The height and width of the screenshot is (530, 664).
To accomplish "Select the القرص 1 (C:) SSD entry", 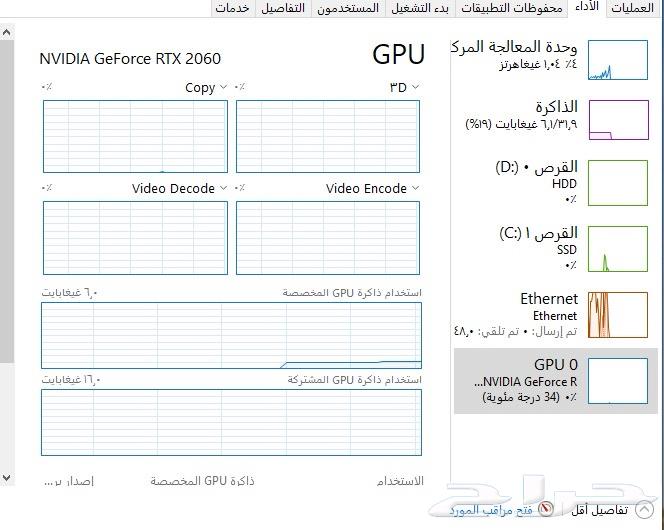I will (556, 248).
